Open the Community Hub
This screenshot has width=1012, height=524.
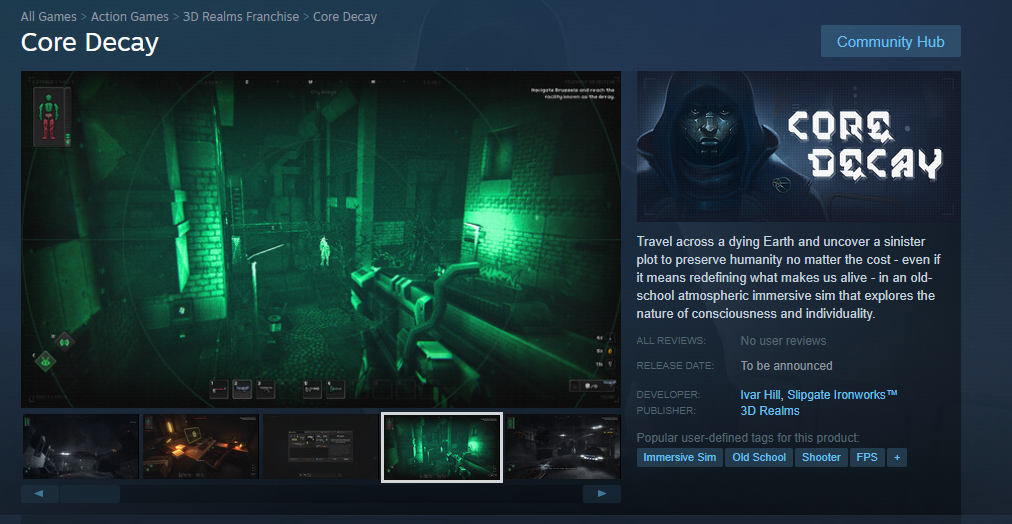891,41
